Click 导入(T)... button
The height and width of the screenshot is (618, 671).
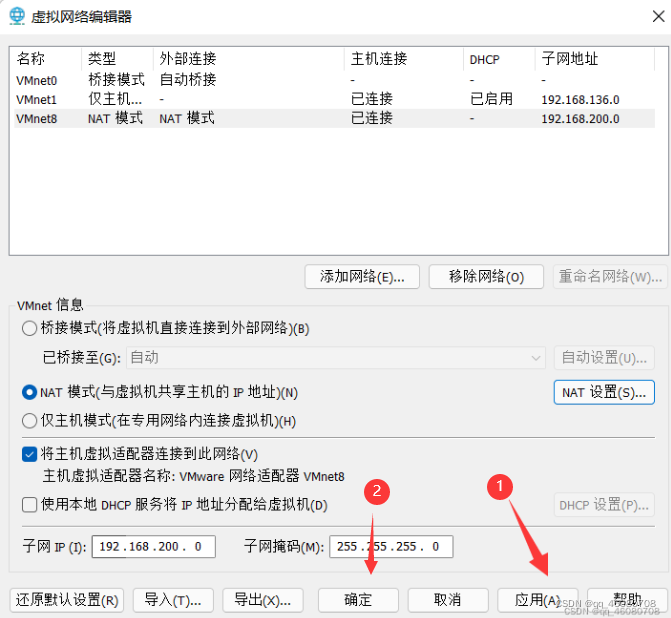pyautogui.click(x=173, y=600)
